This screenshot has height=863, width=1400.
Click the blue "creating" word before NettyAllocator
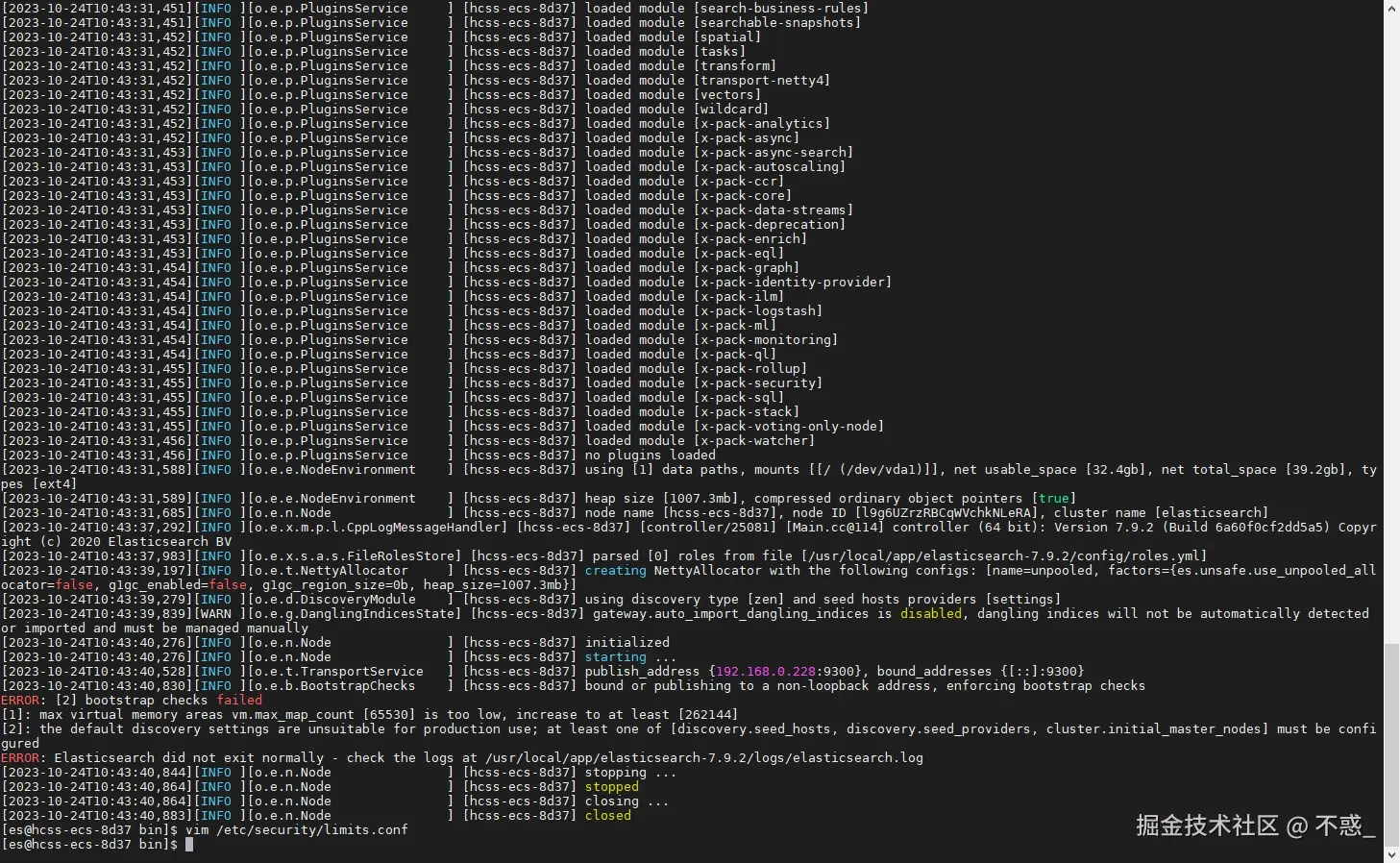click(615, 571)
